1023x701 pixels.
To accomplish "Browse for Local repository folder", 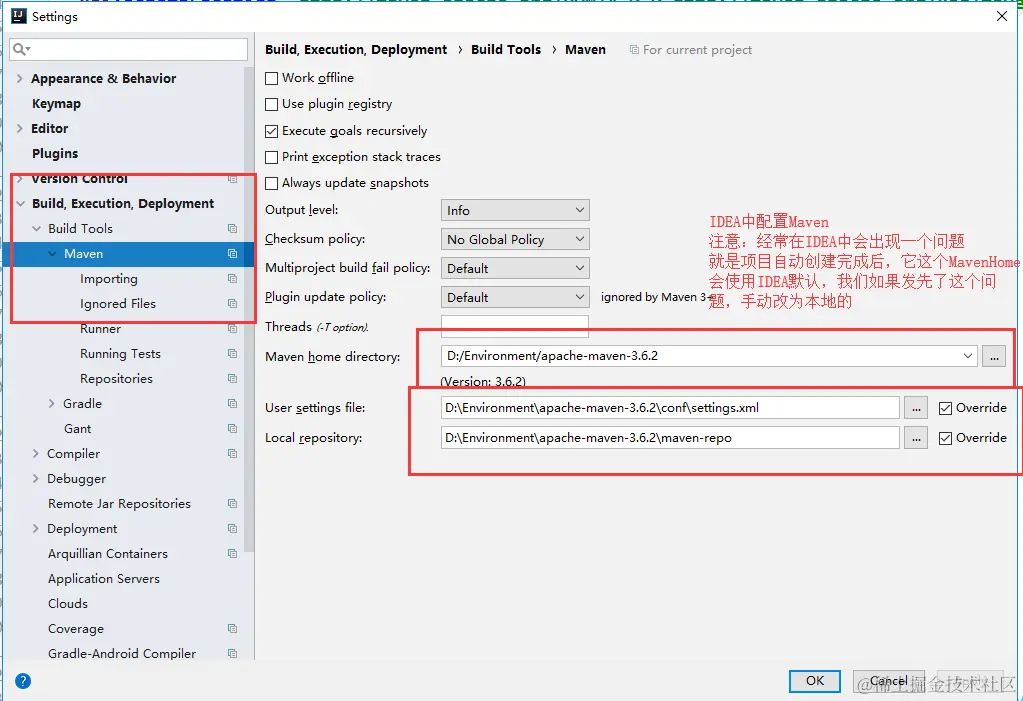I will (x=916, y=438).
